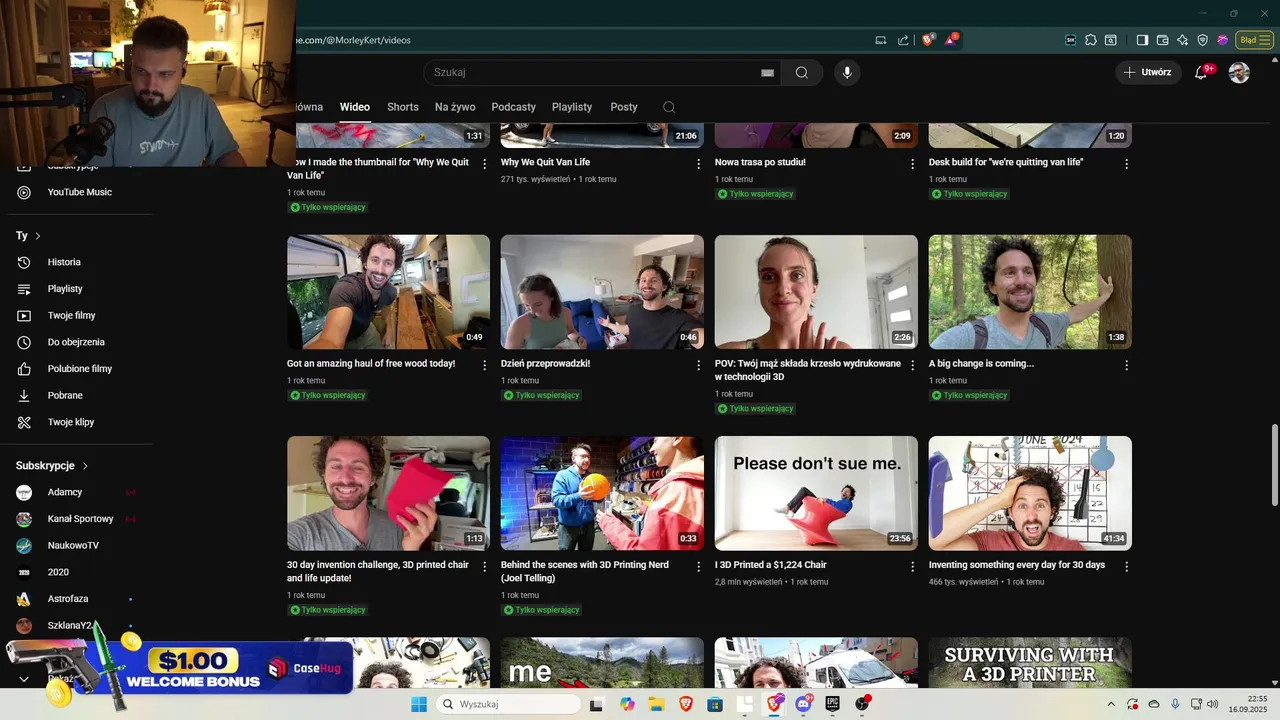Open options for Got an amazing haul video
Screen dimensions: 1280x720
tap(485, 365)
